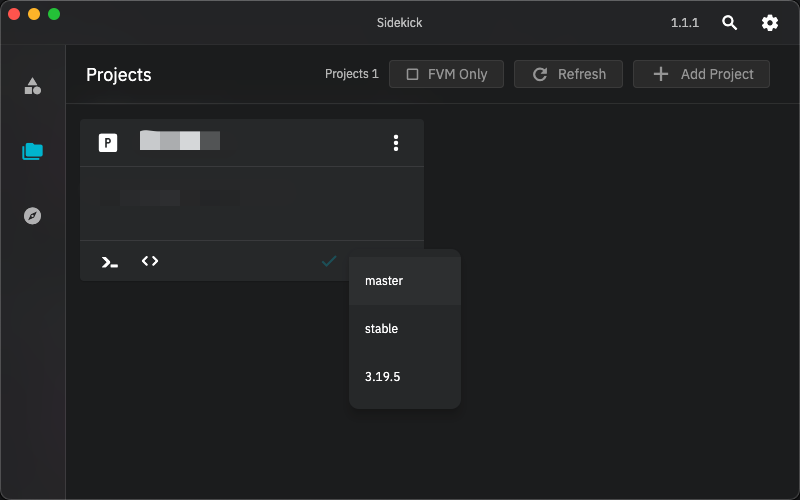The height and width of the screenshot is (500, 800).
Task: Open project in terminal icon
Action: pyautogui.click(x=110, y=262)
